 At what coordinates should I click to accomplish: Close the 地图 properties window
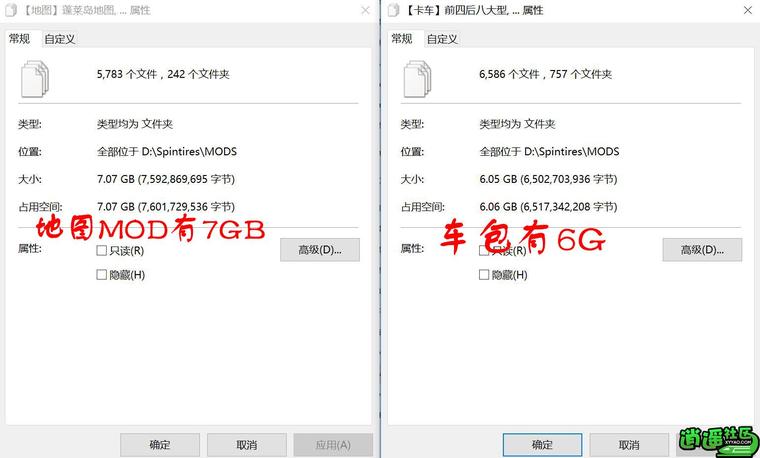[x=365, y=10]
